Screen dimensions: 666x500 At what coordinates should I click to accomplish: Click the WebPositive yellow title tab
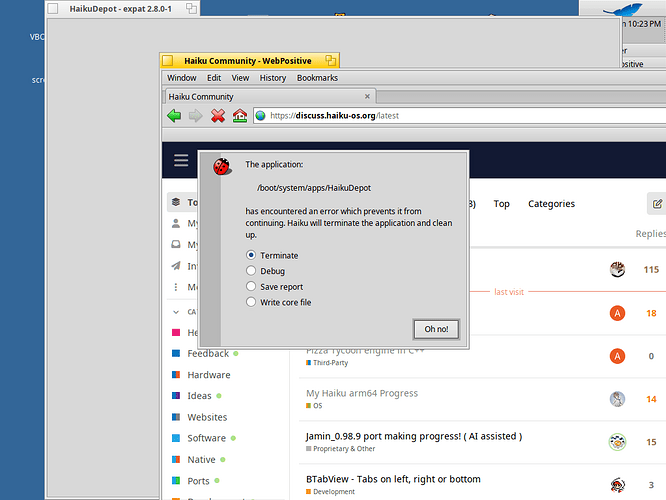coord(250,60)
